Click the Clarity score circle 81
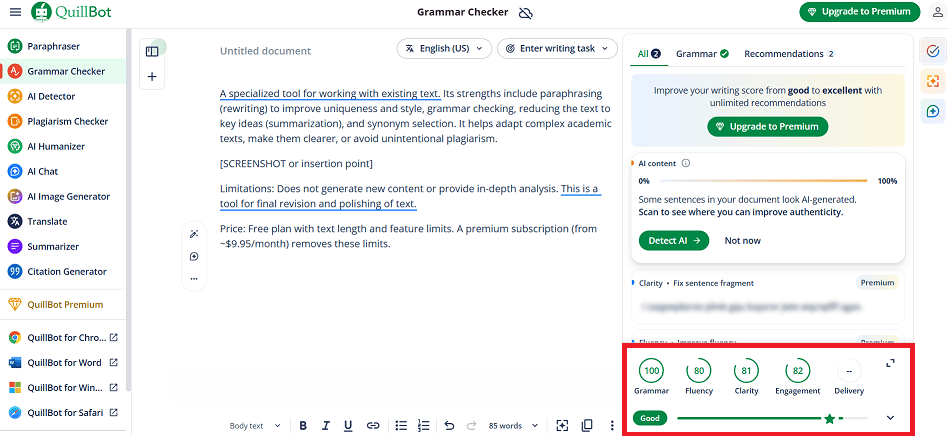 [746, 371]
